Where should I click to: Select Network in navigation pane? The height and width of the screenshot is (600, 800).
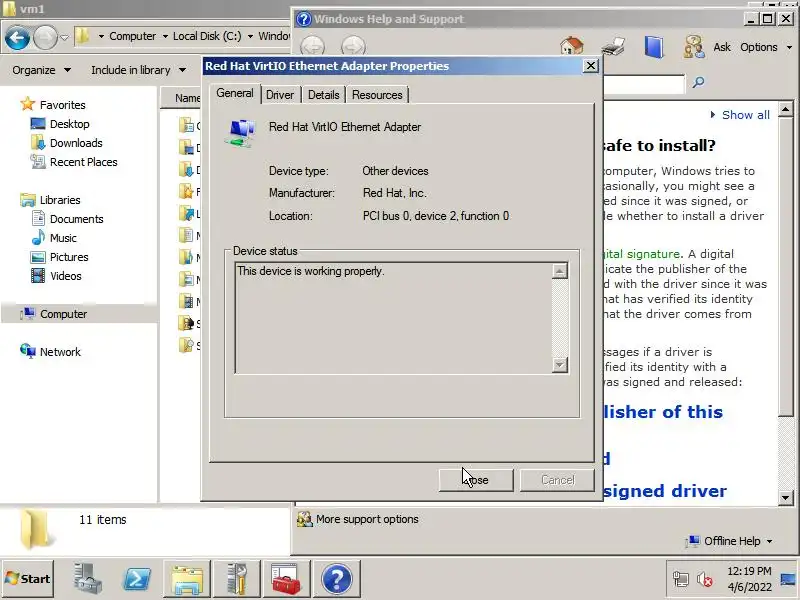tap(60, 352)
